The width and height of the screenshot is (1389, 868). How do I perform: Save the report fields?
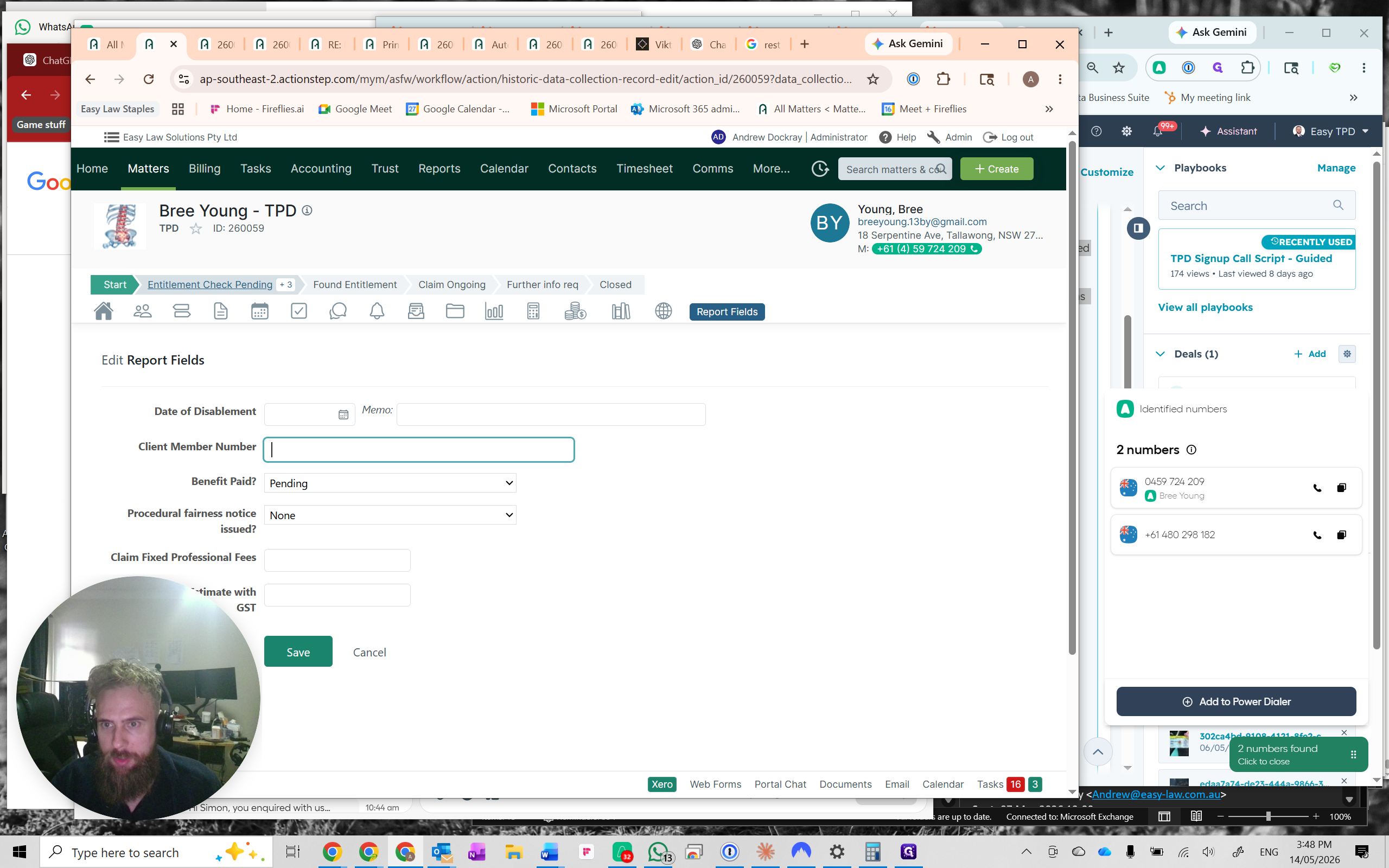tap(298, 652)
